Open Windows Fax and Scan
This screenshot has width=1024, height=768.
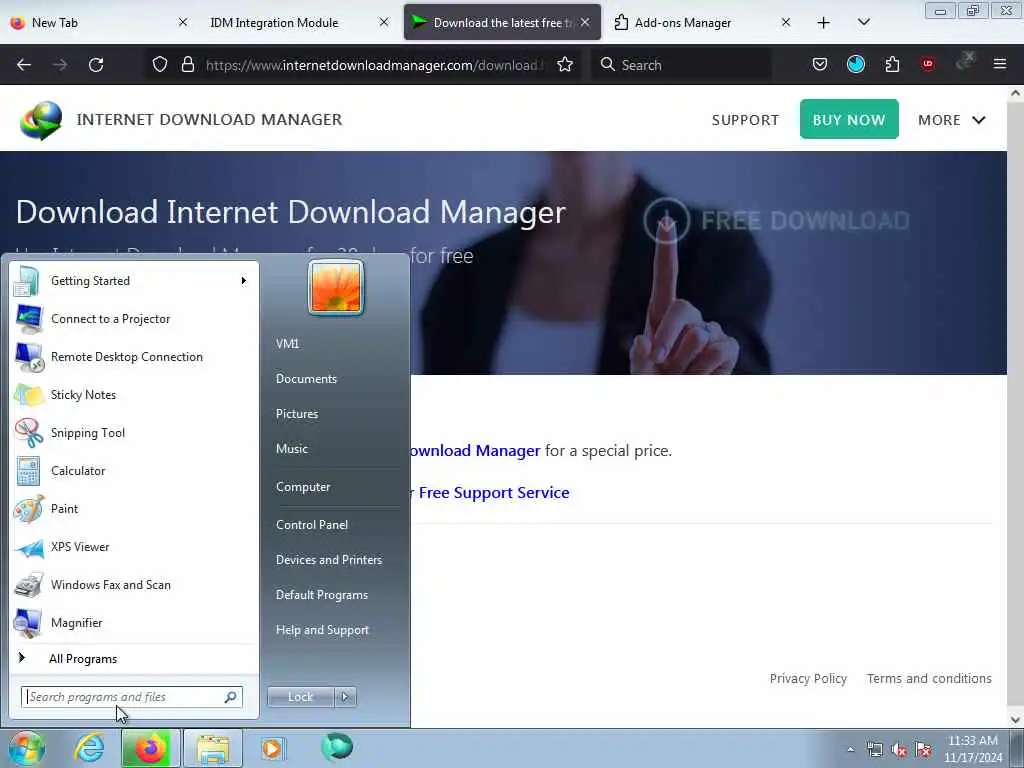(133, 584)
